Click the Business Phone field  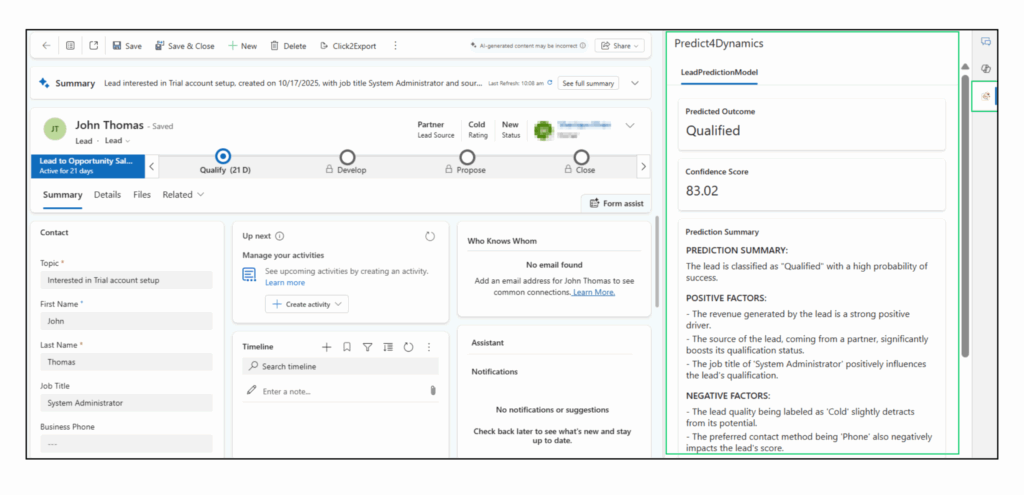[x=126, y=443]
